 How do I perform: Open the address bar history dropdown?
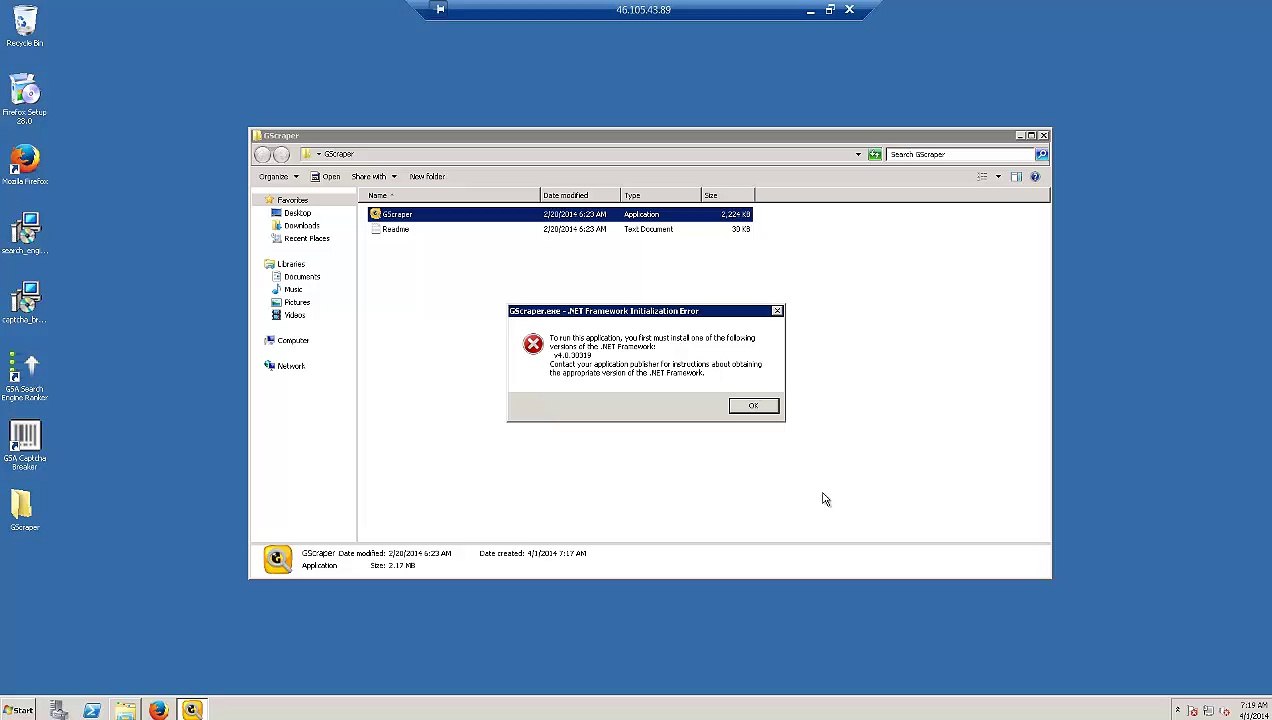(x=858, y=154)
